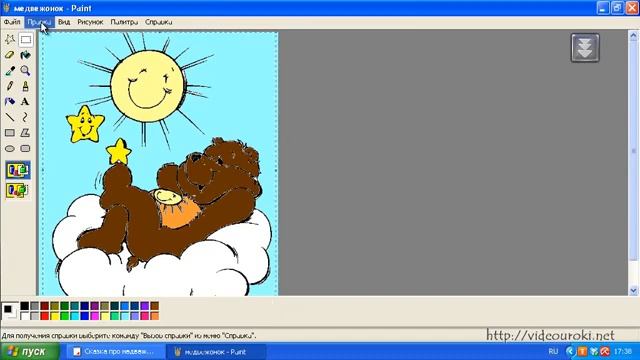Pick the dark purple palette color
This screenshot has height=360, width=640.
95,306
